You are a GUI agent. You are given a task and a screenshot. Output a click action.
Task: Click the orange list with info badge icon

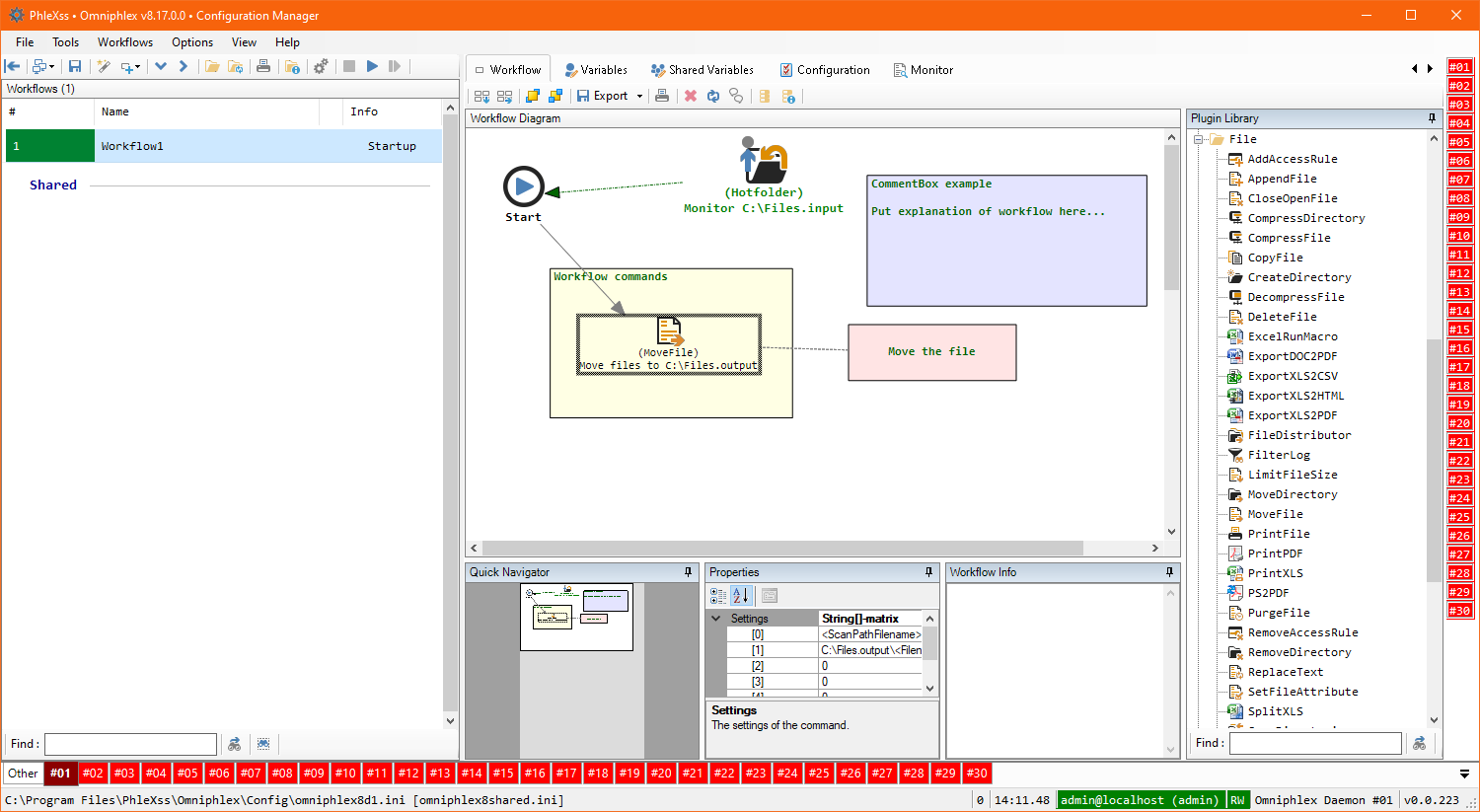point(788,96)
